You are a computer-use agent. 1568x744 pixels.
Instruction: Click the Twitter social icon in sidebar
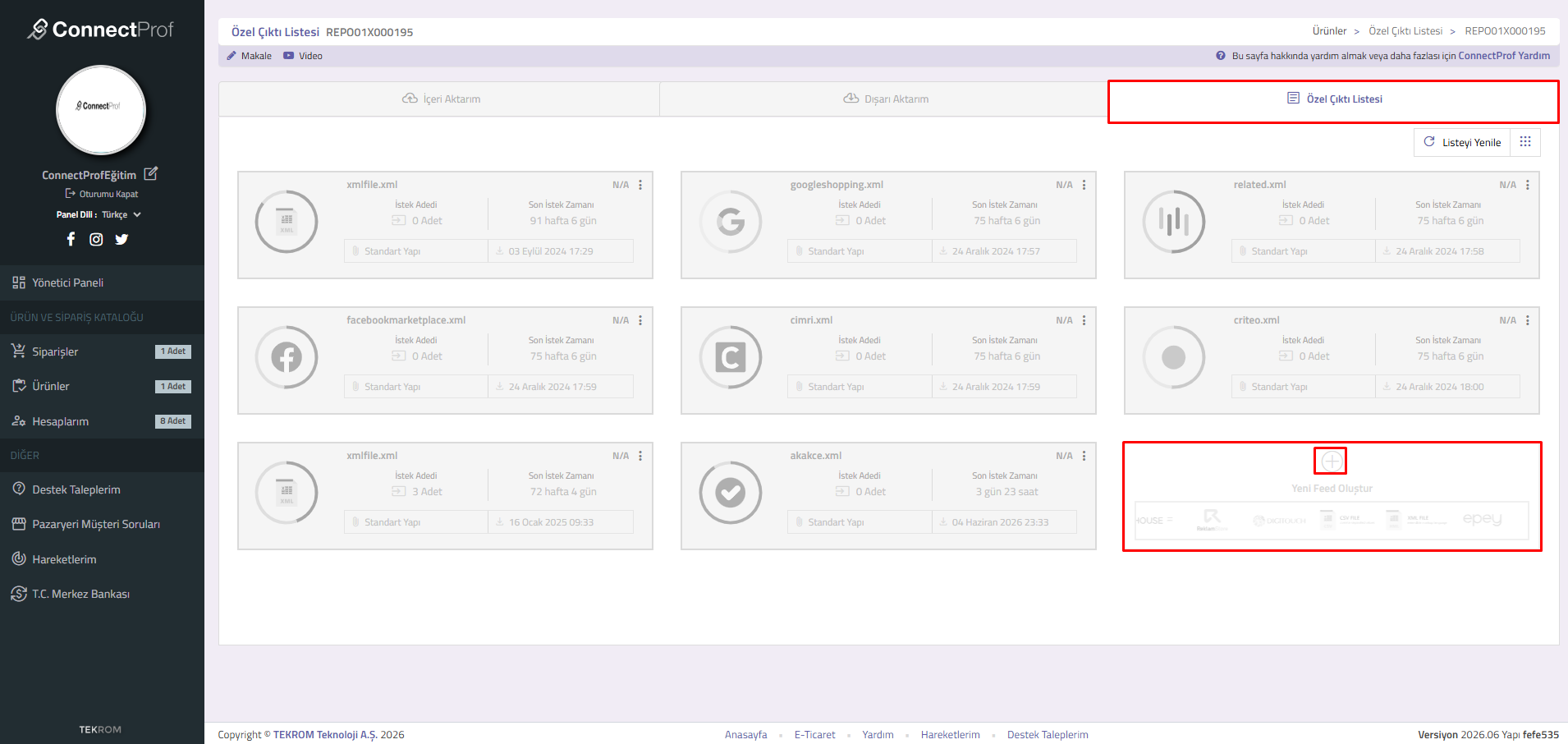121,239
